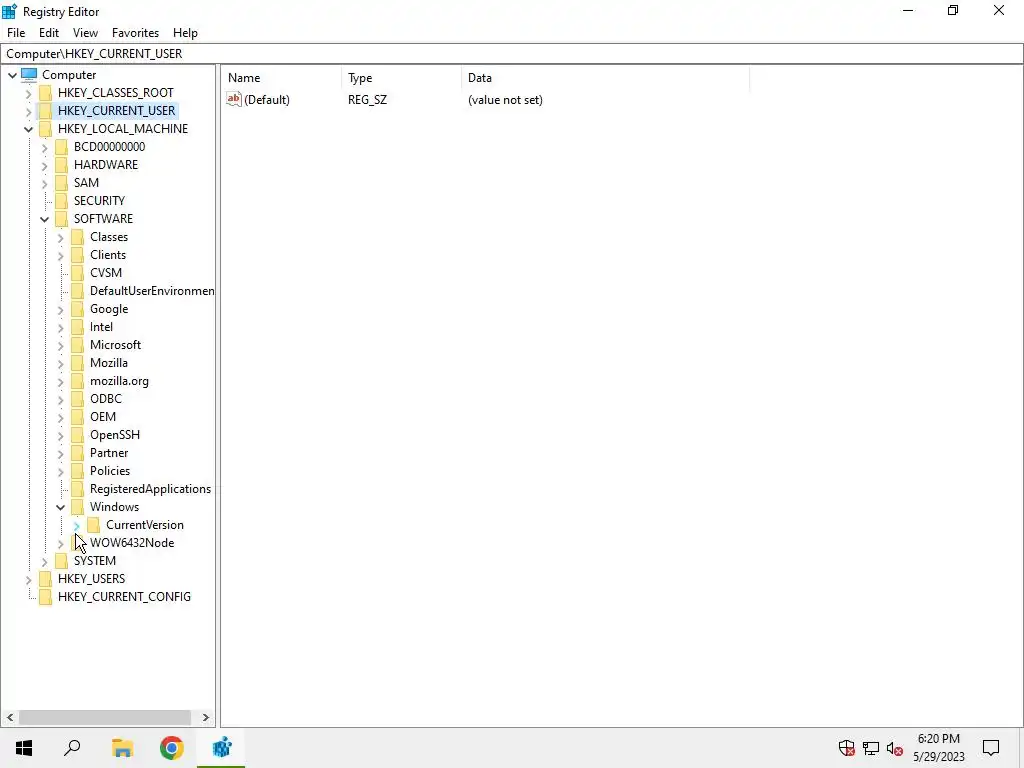The width and height of the screenshot is (1024, 768).
Task: Select the CVSM key
Action: click(106, 273)
